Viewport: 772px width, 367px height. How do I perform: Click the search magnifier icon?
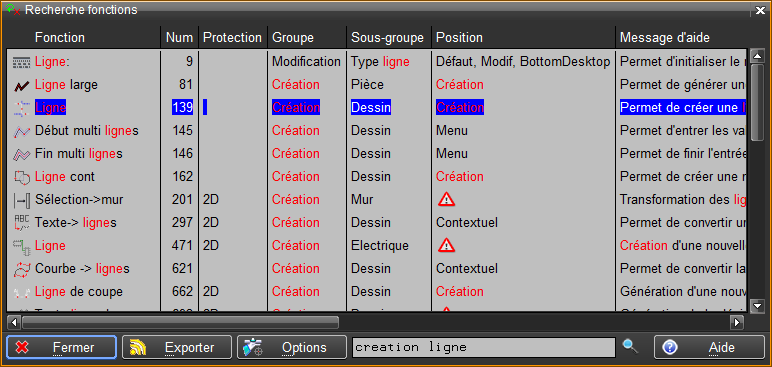pyautogui.click(x=630, y=346)
